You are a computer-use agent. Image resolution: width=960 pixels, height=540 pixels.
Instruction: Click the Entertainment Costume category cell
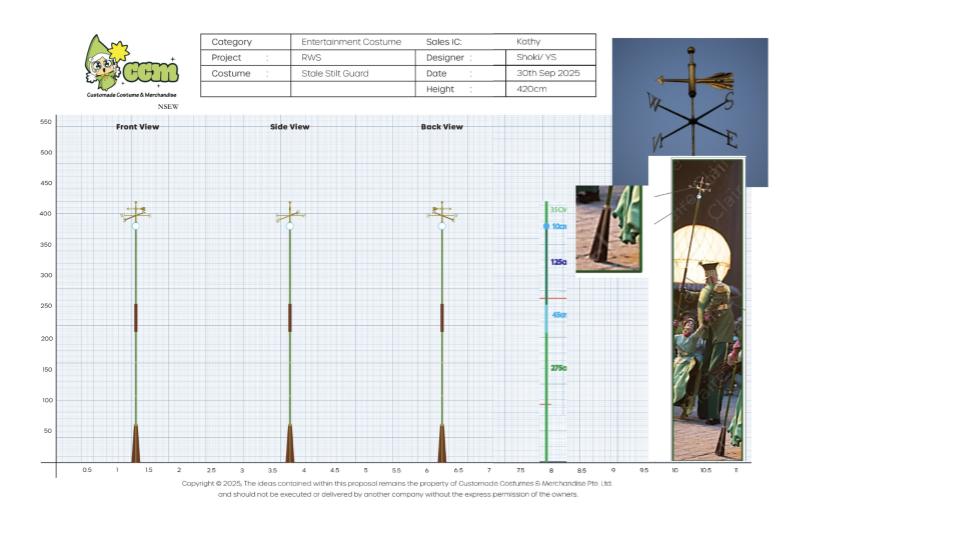pos(351,42)
